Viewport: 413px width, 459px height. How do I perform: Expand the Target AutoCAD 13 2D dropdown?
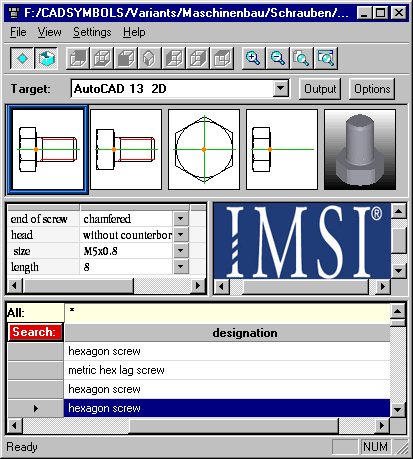point(281,89)
